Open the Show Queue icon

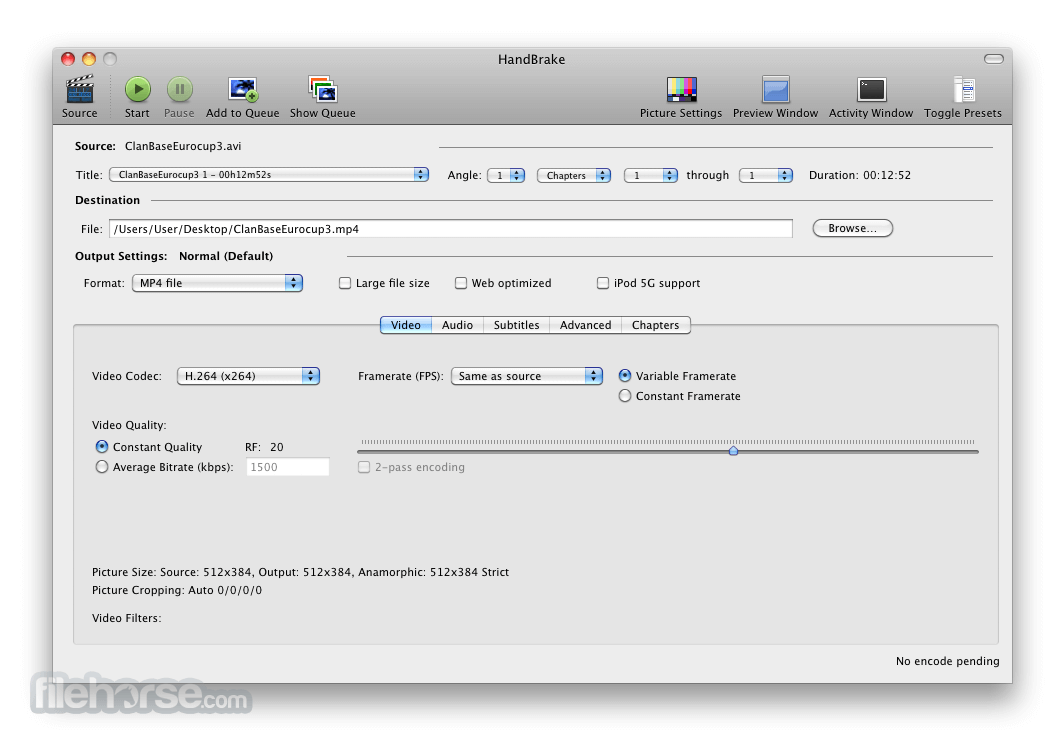click(323, 89)
